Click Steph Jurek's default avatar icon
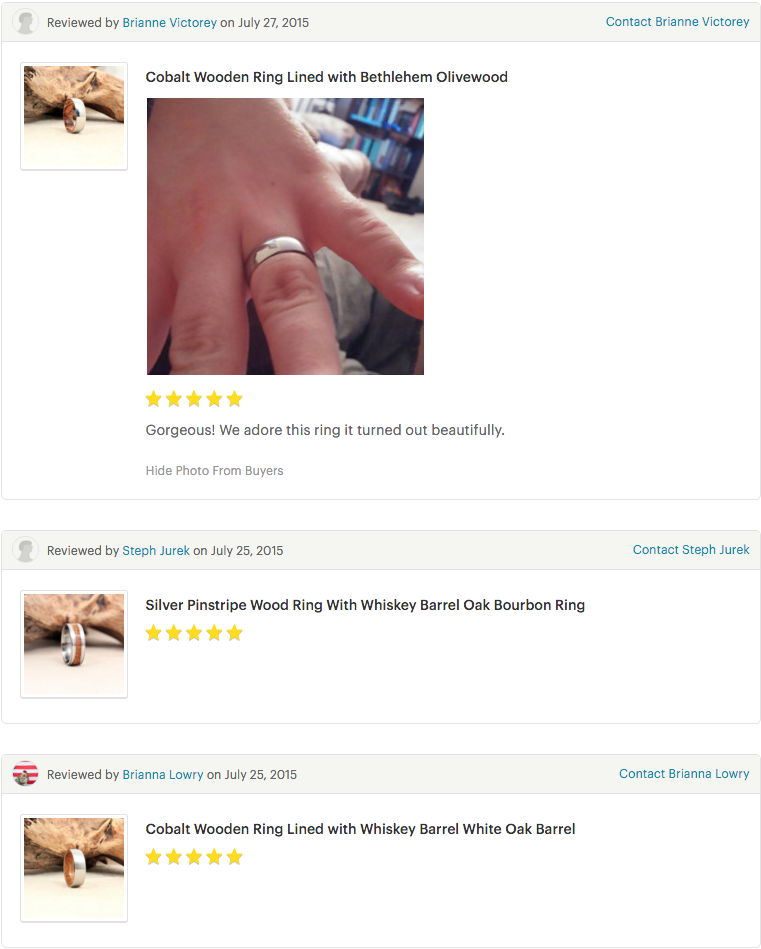761x949 pixels. point(25,550)
